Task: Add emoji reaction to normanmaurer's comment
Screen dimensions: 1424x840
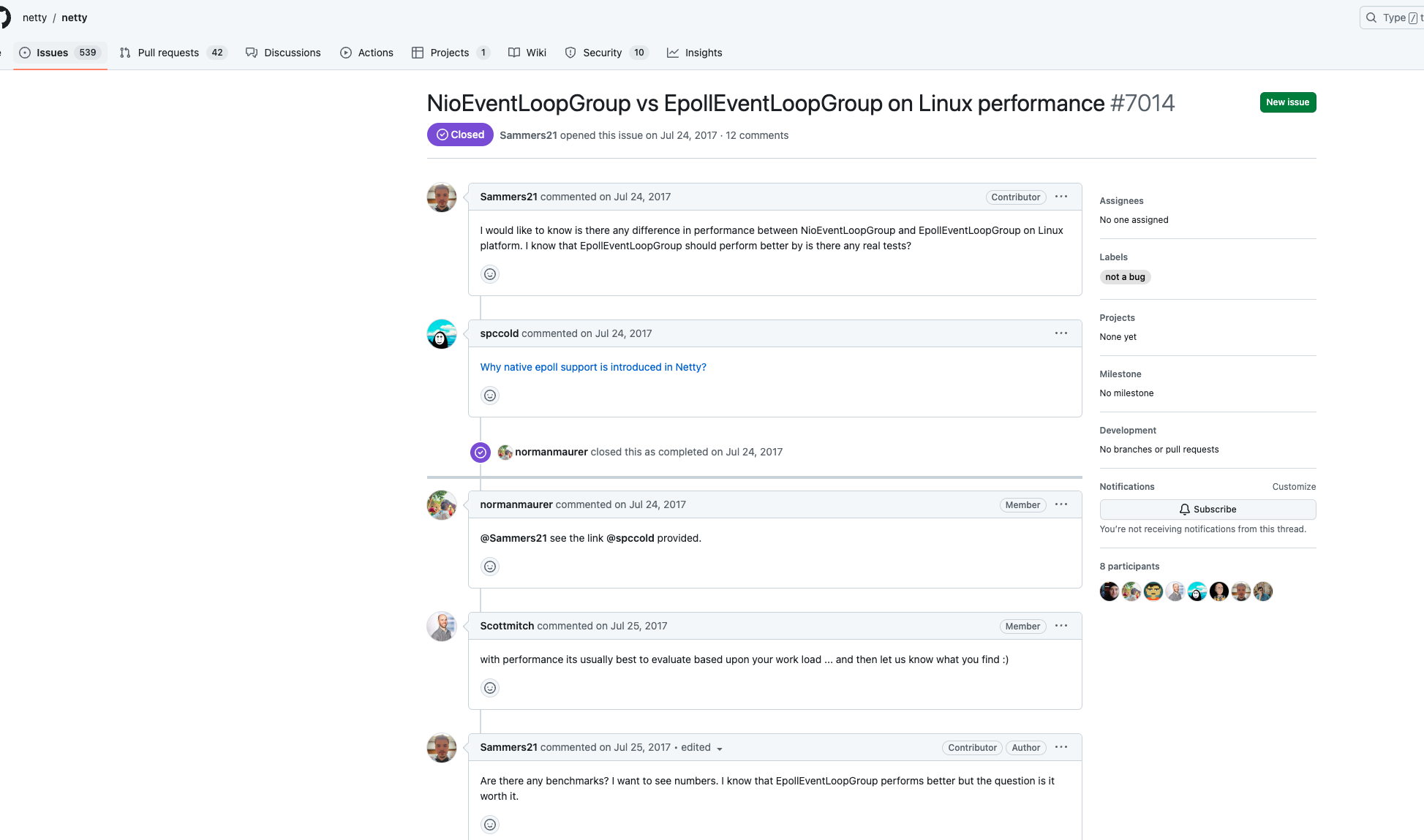Action: pos(490,567)
